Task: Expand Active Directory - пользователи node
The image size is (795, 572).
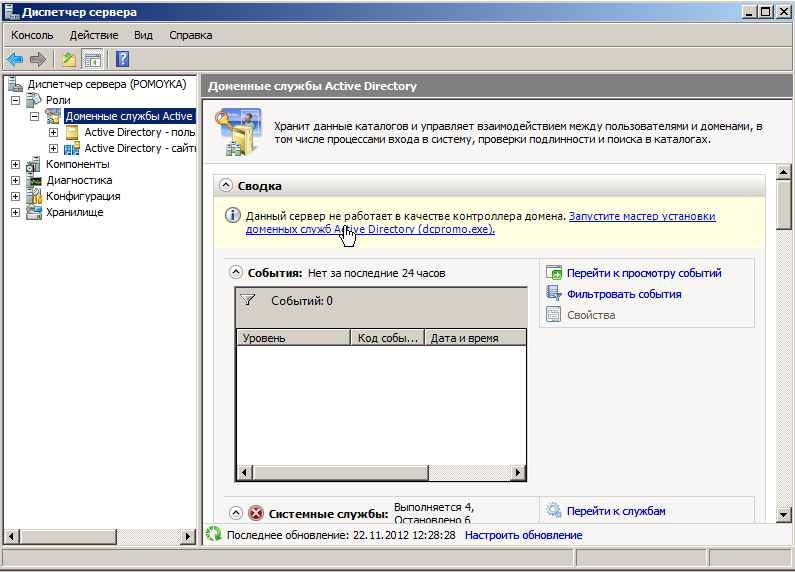Action: coord(53,132)
